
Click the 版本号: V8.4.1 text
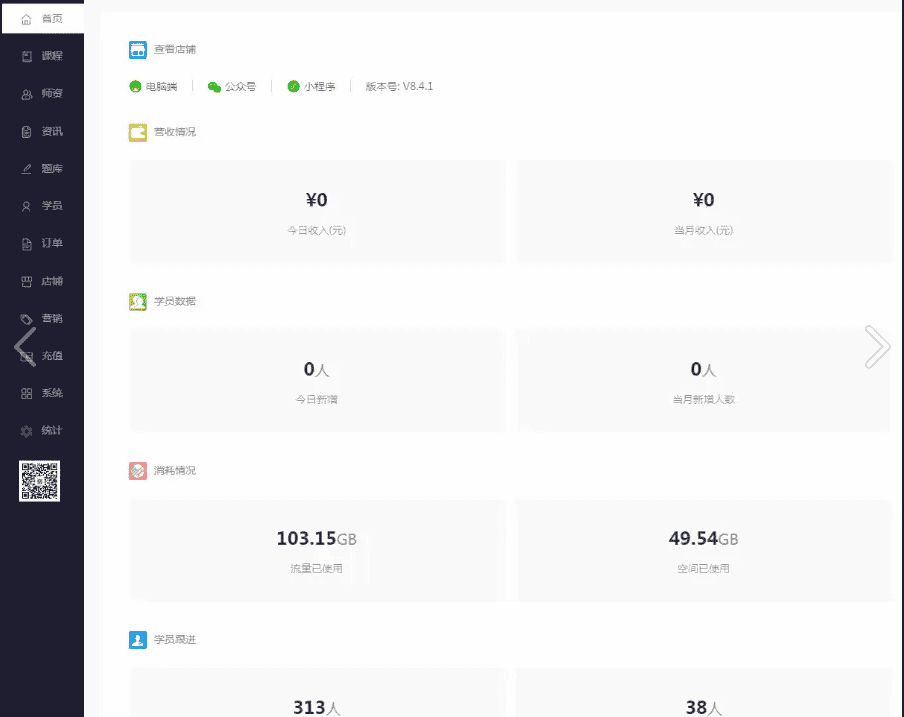[x=399, y=86]
